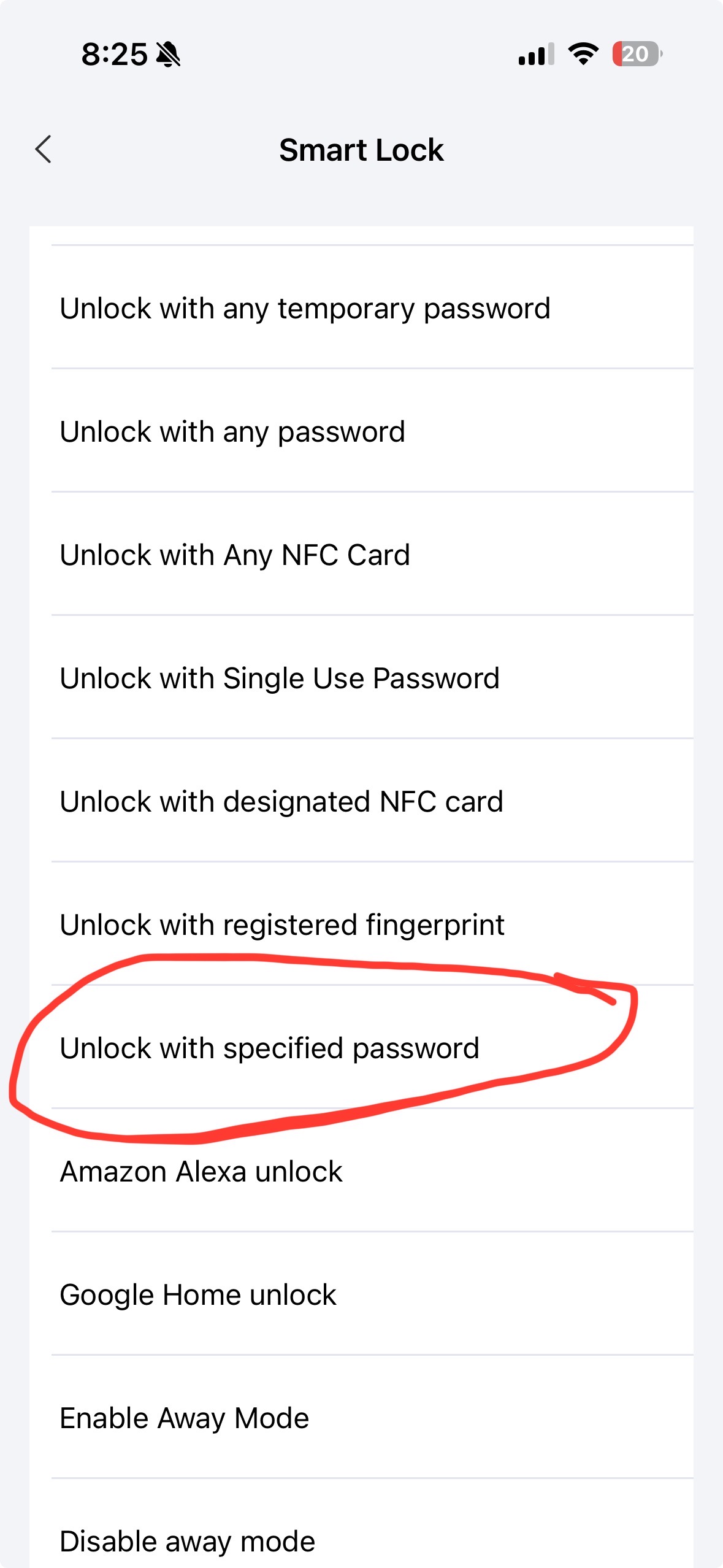Tap the back arrow icon
Viewport: 723px width, 1568px height.
click(44, 150)
